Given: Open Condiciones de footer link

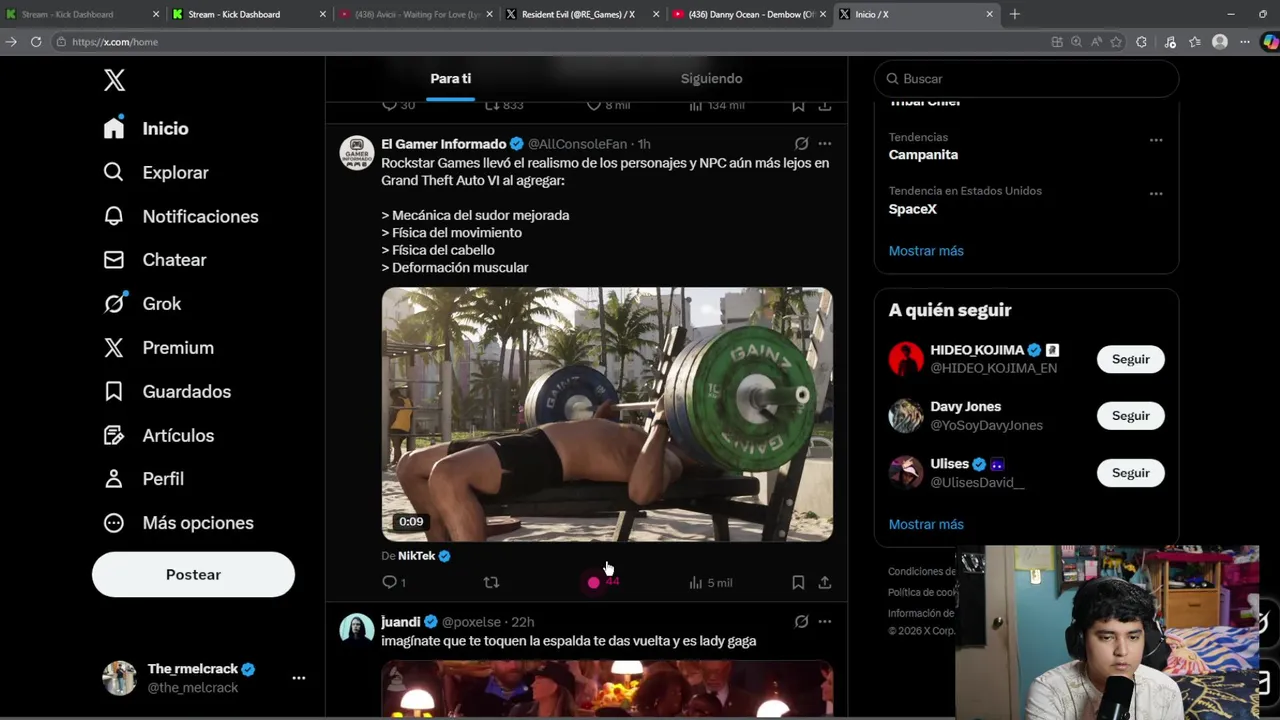Looking at the screenshot, I should (x=922, y=572).
